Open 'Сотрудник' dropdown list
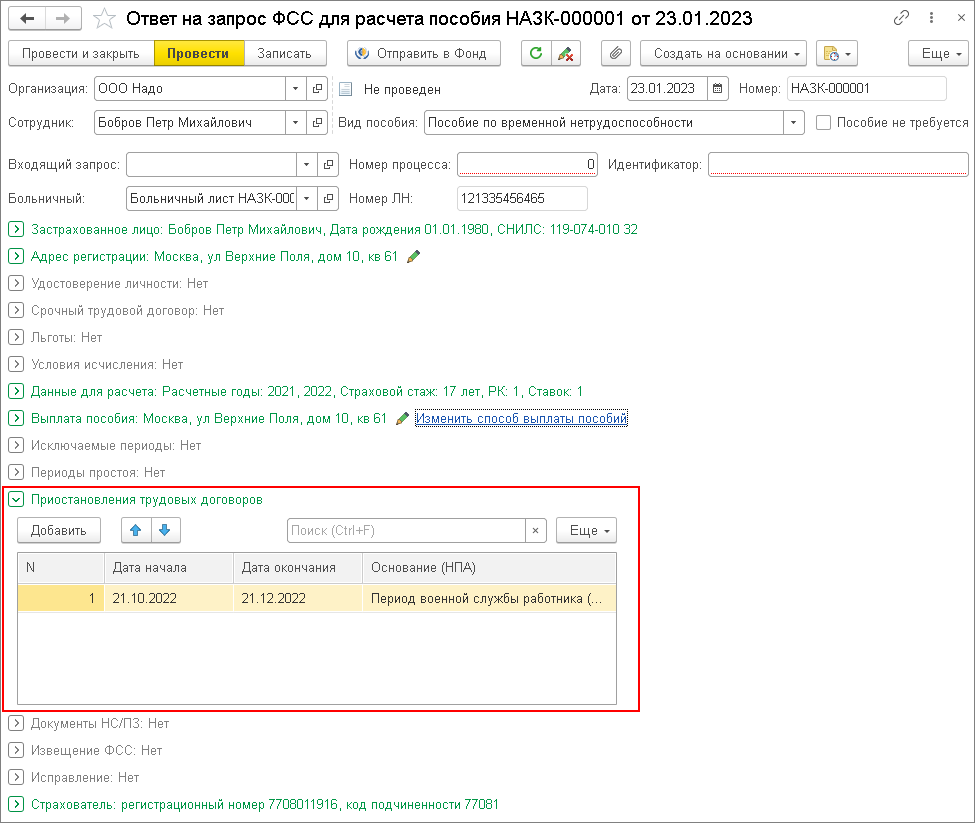 pyautogui.click(x=296, y=122)
